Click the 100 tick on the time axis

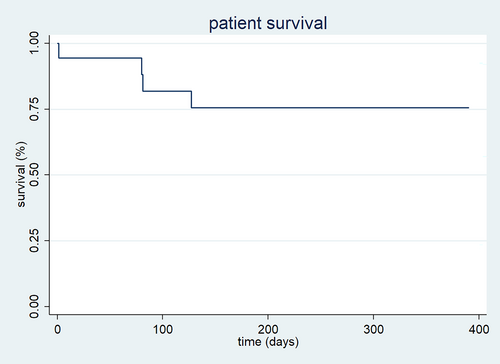pyautogui.click(x=163, y=330)
